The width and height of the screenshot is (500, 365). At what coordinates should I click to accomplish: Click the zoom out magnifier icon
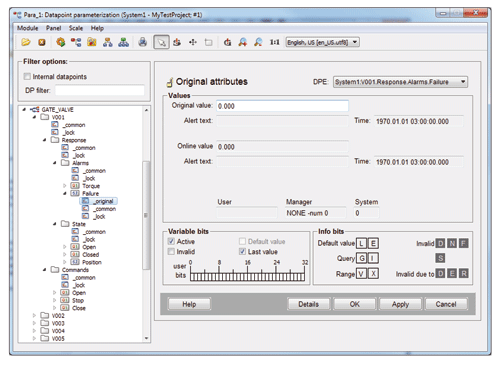pyautogui.click(x=258, y=42)
